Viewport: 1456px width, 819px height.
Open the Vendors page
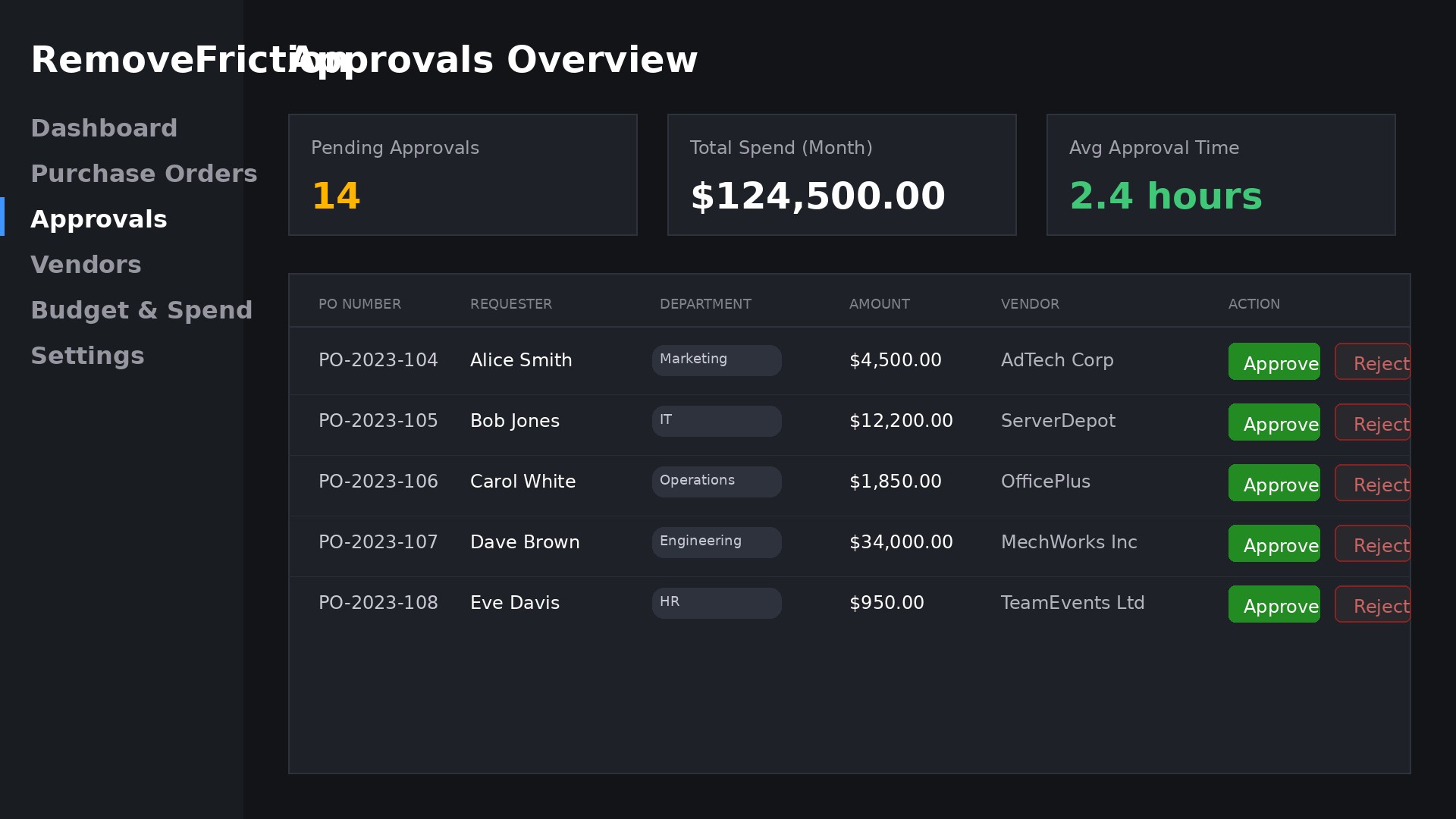[86, 264]
